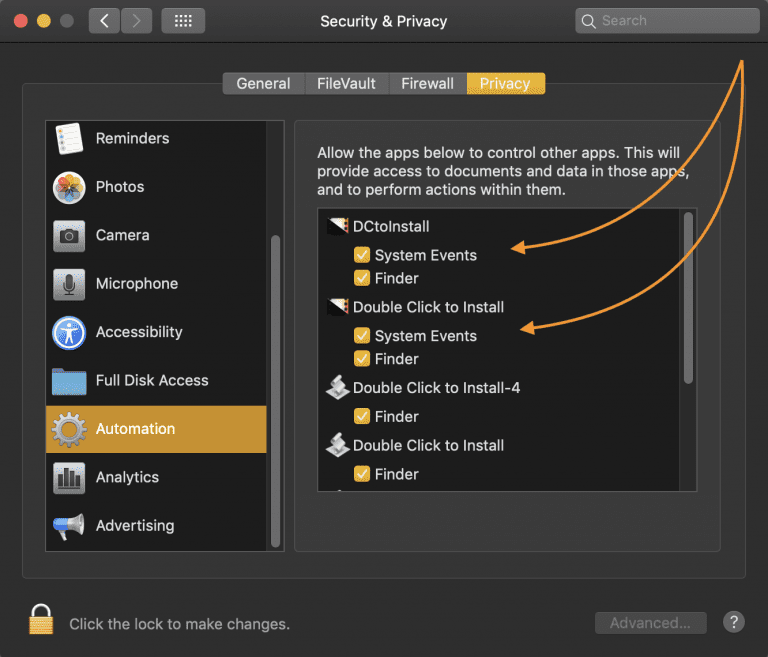Click the Analytics bar chart icon
Screen dimensions: 768x657
coord(69,478)
